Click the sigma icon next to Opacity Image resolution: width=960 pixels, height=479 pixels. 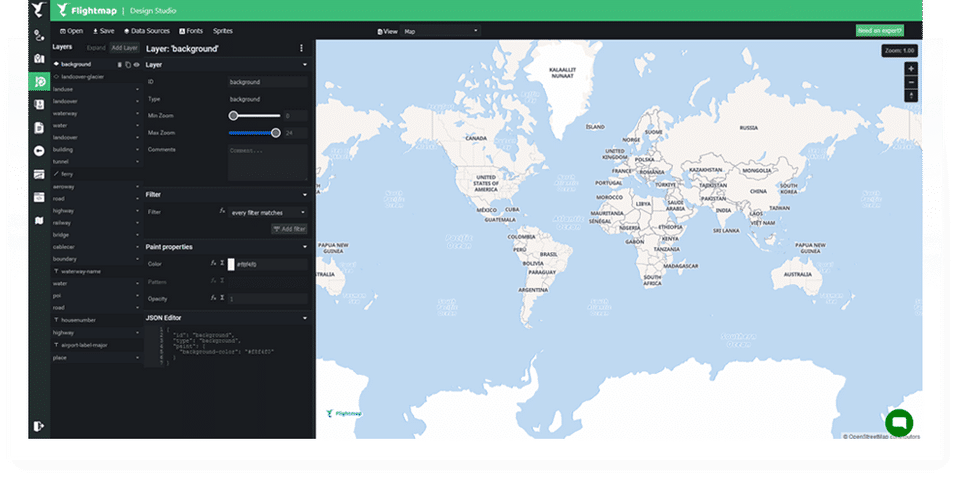222,298
